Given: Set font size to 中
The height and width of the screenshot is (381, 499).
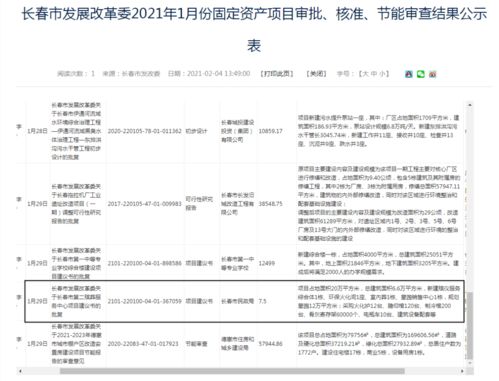Looking at the screenshot, I should click(374, 74).
